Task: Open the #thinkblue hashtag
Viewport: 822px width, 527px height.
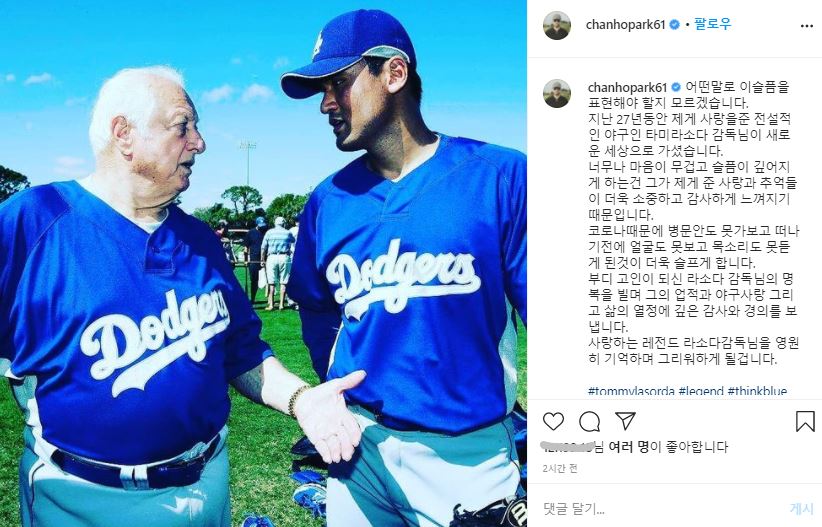Action: (x=758, y=391)
